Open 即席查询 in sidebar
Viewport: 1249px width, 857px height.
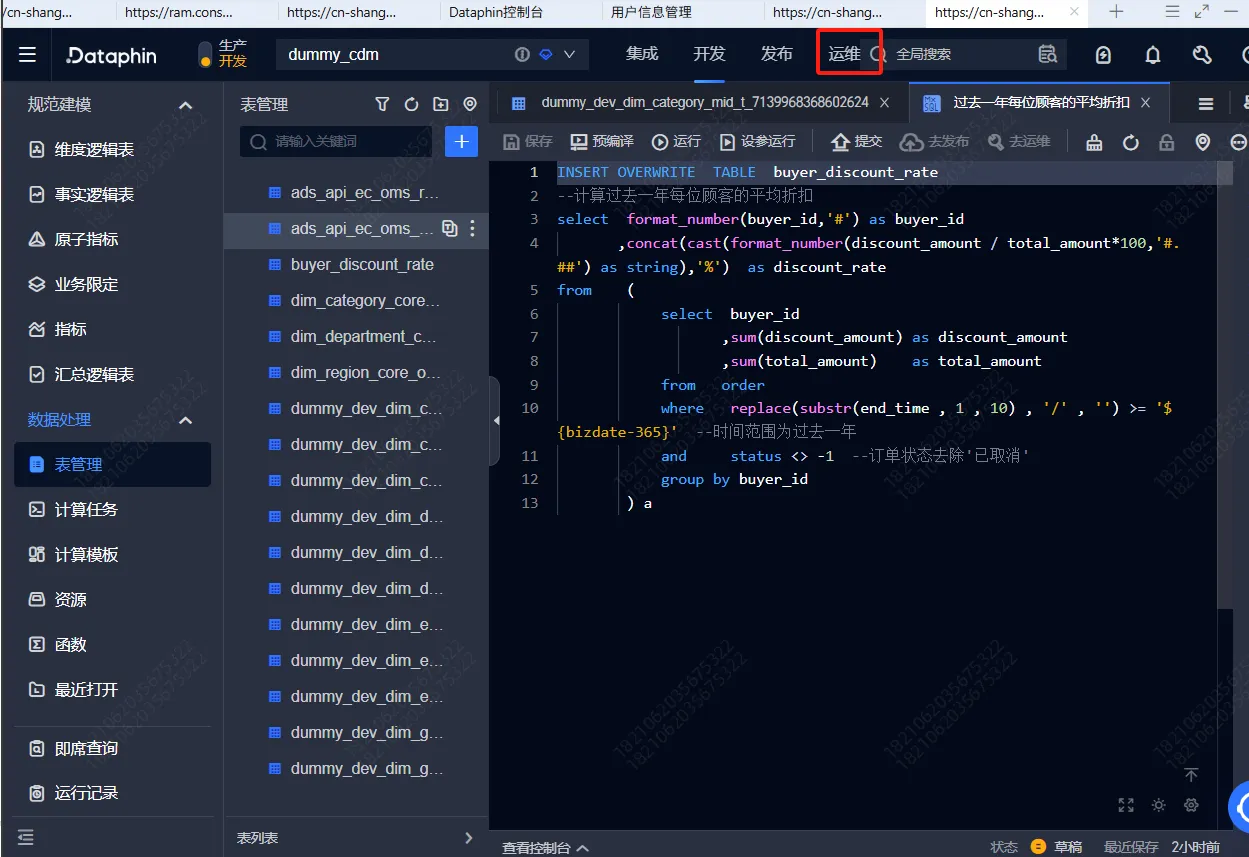(73, 748)
